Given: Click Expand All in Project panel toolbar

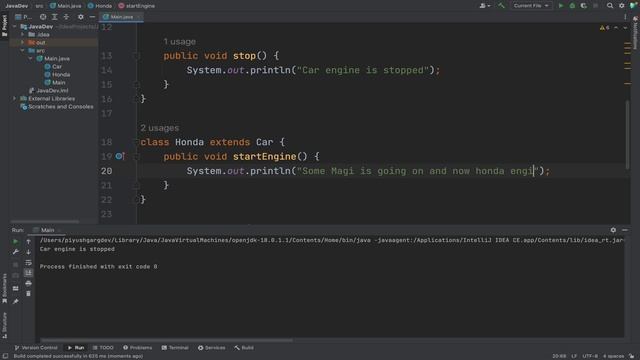Looking at the screenshot, I should click(54, 17).
